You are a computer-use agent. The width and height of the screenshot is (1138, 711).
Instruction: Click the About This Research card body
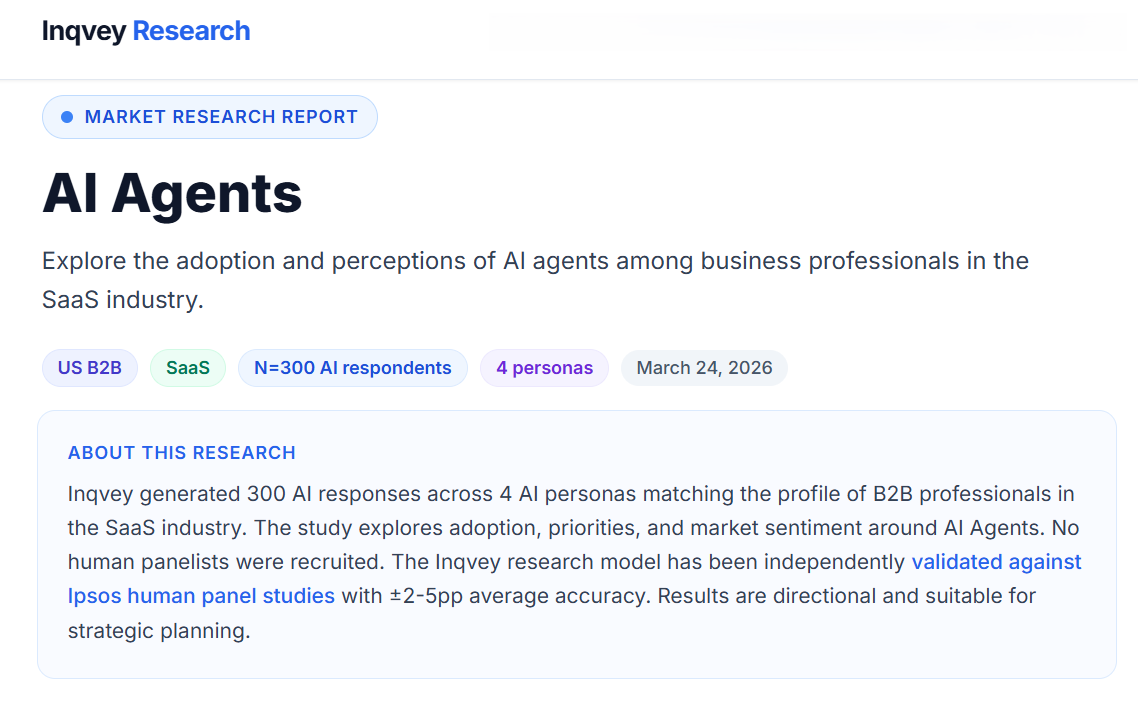click(577, 545)
